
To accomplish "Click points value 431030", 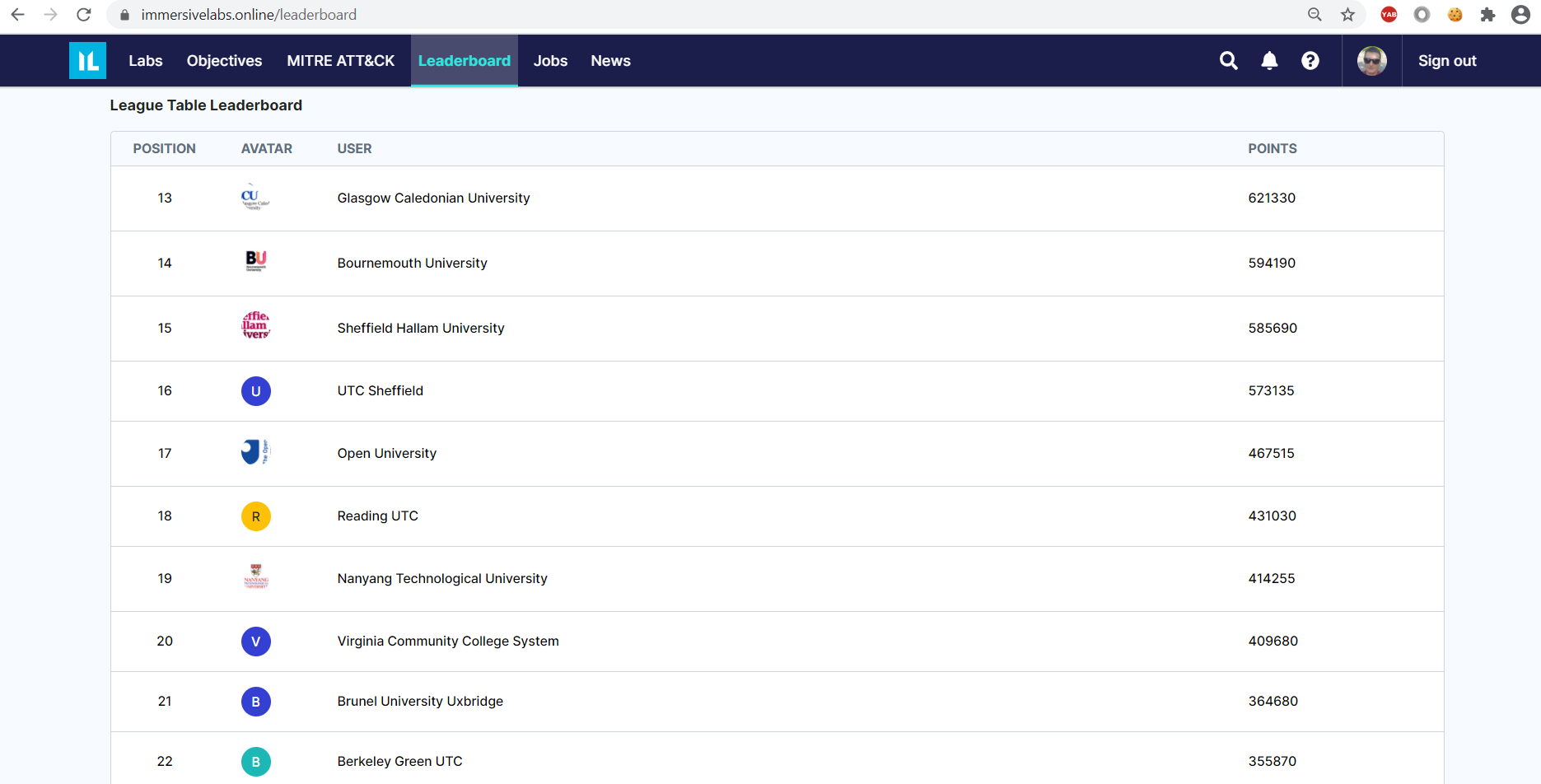I will click(1272, 516).
